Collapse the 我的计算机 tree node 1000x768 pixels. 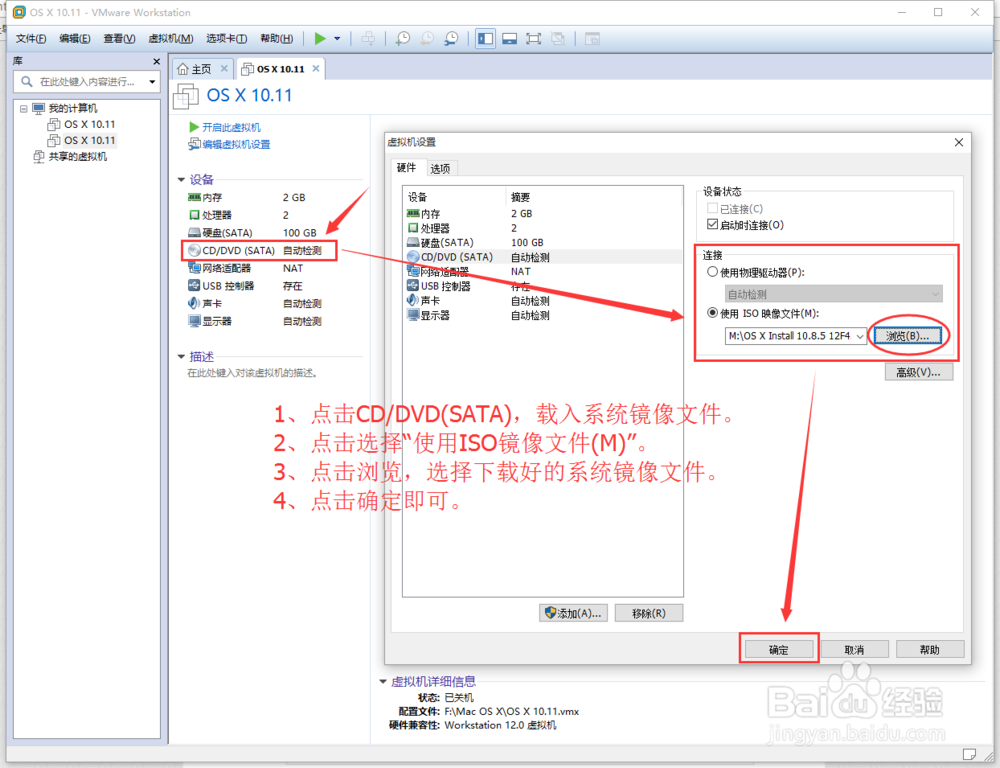pos(24,108)
